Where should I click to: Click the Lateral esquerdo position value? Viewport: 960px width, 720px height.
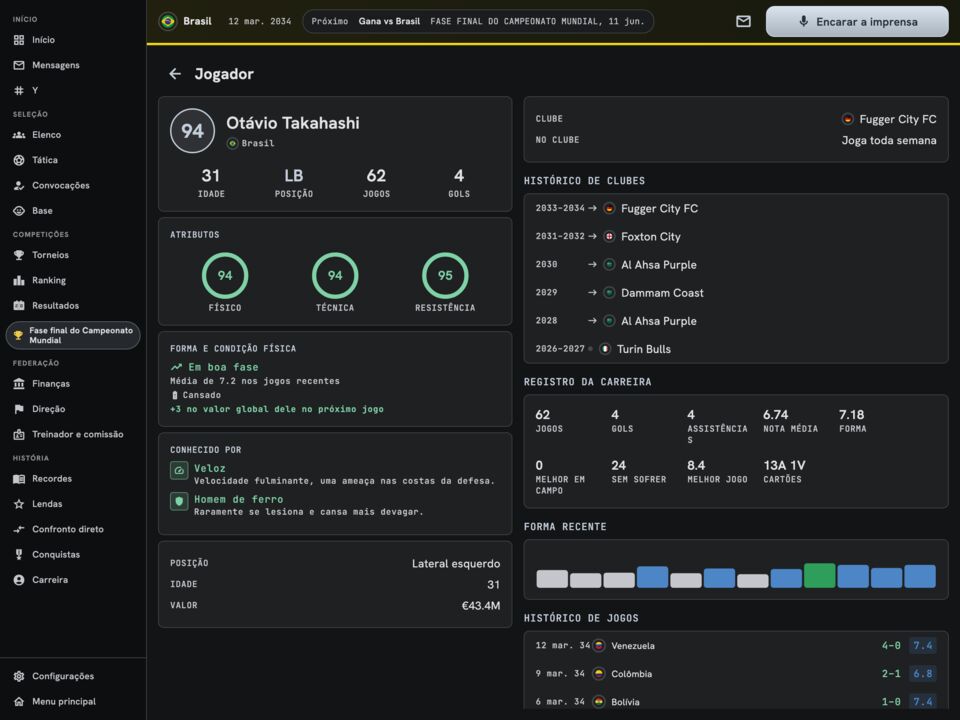(x=456, y=563)
